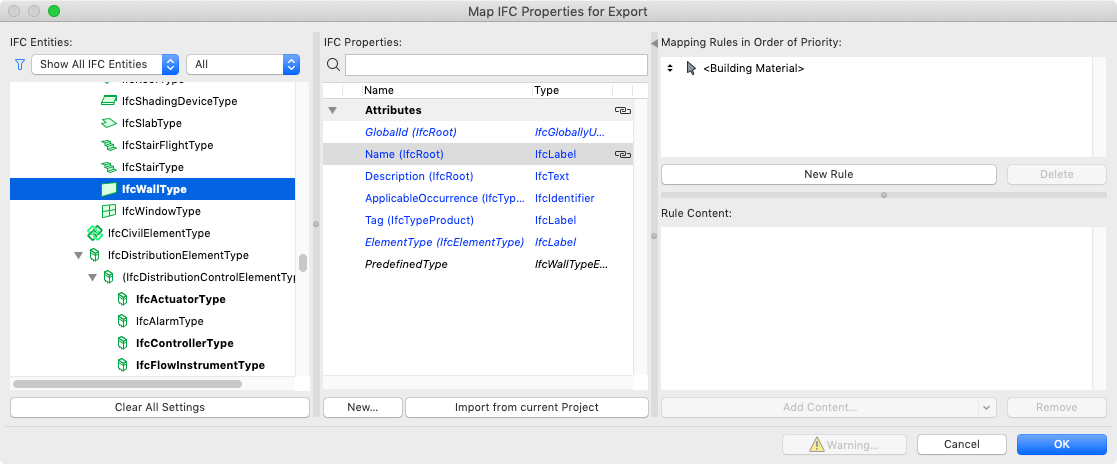Image resolution: width=1117 pixels, height=464 pixels.
Task: Click the Add Content... button
Action: click(820, 408)
